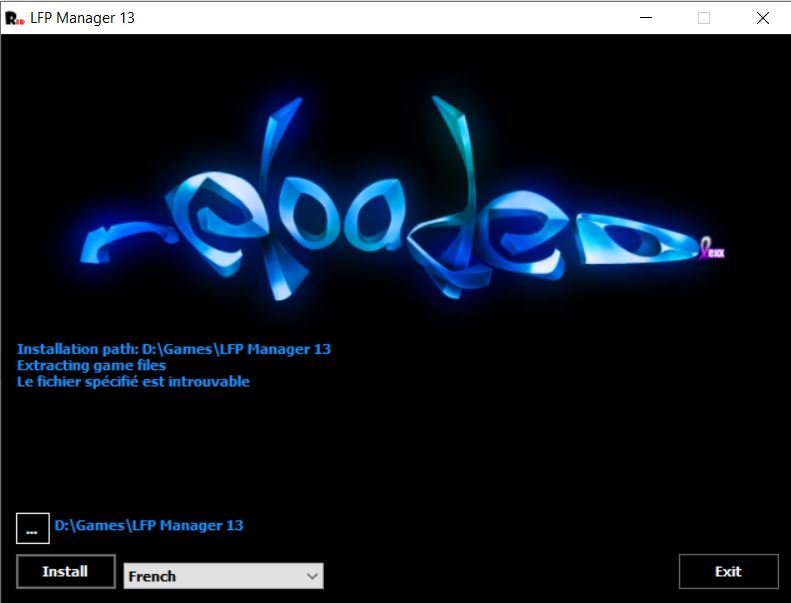791x603 pixels.
Task: Browse for folder with the "..." button
Action: (33, 528)
